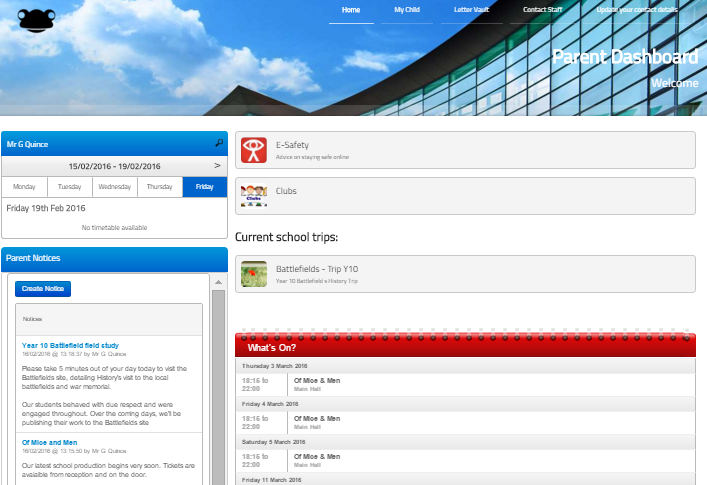The image size is (707, 485).
Task: Click the Saturday 5 March 2016 date header
Action: pyautogui.click(x=465, y=442)
